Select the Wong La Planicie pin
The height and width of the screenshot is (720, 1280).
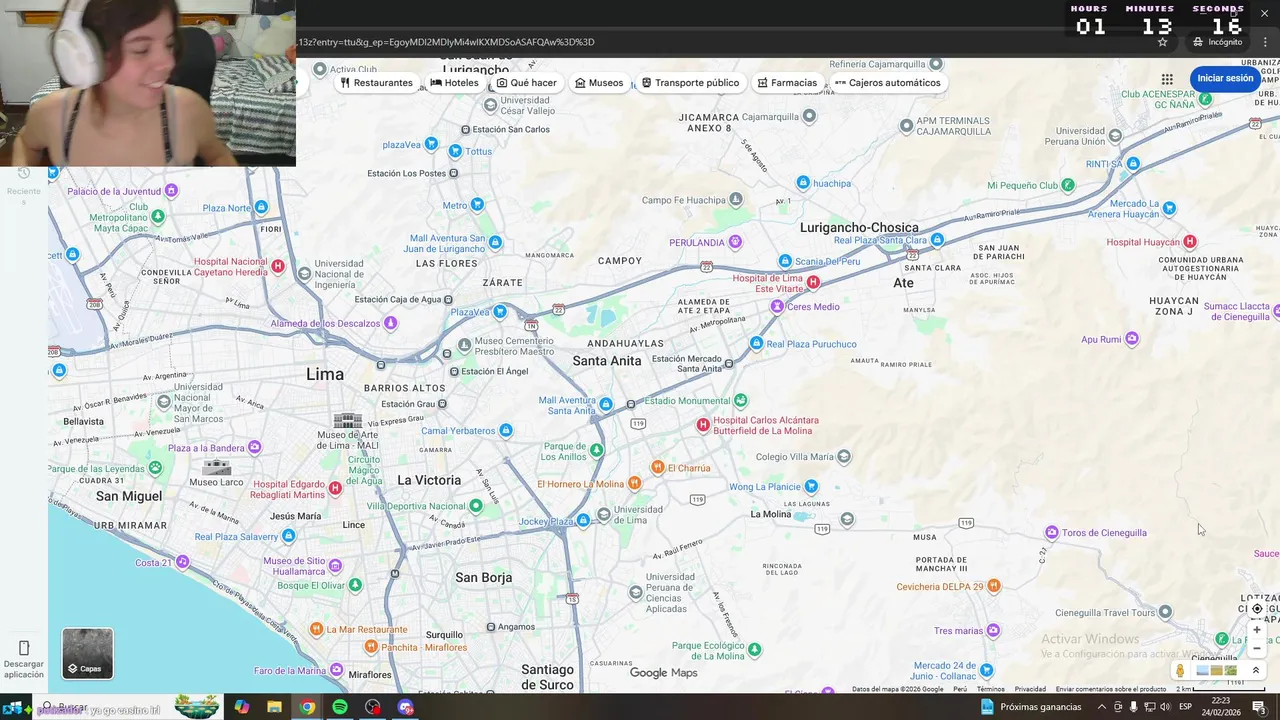tap(811, 486)
